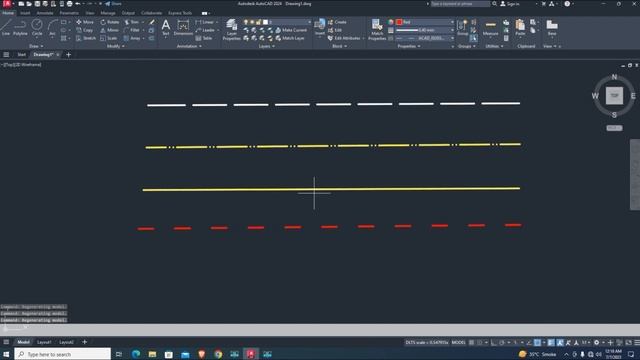This screenshot has width=640, height=360.
Task: Activate the Mirror command
Action: pyautogui.click(x=109, y=30)
